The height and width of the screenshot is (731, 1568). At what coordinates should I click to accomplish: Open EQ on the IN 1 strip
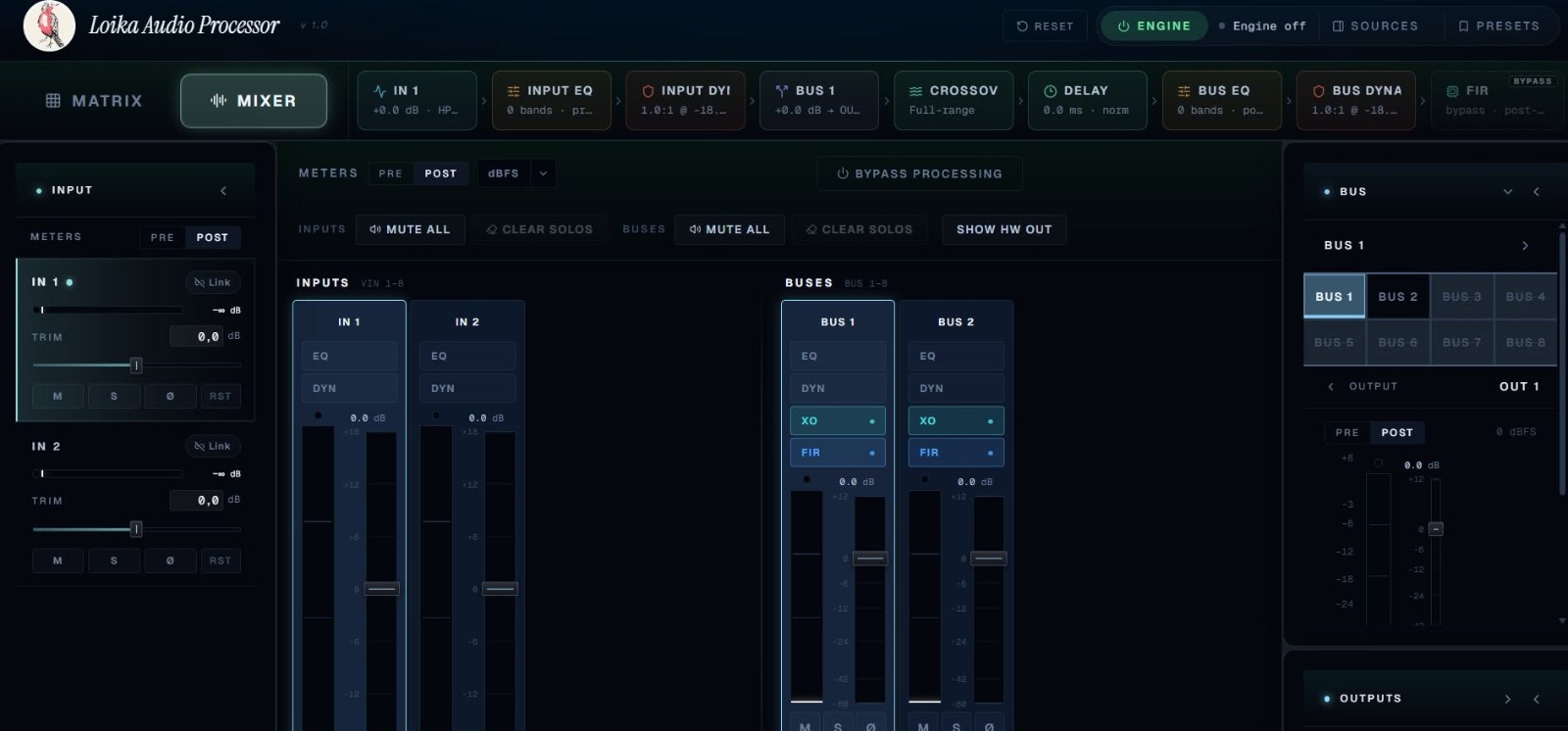[x=349, y=356]
